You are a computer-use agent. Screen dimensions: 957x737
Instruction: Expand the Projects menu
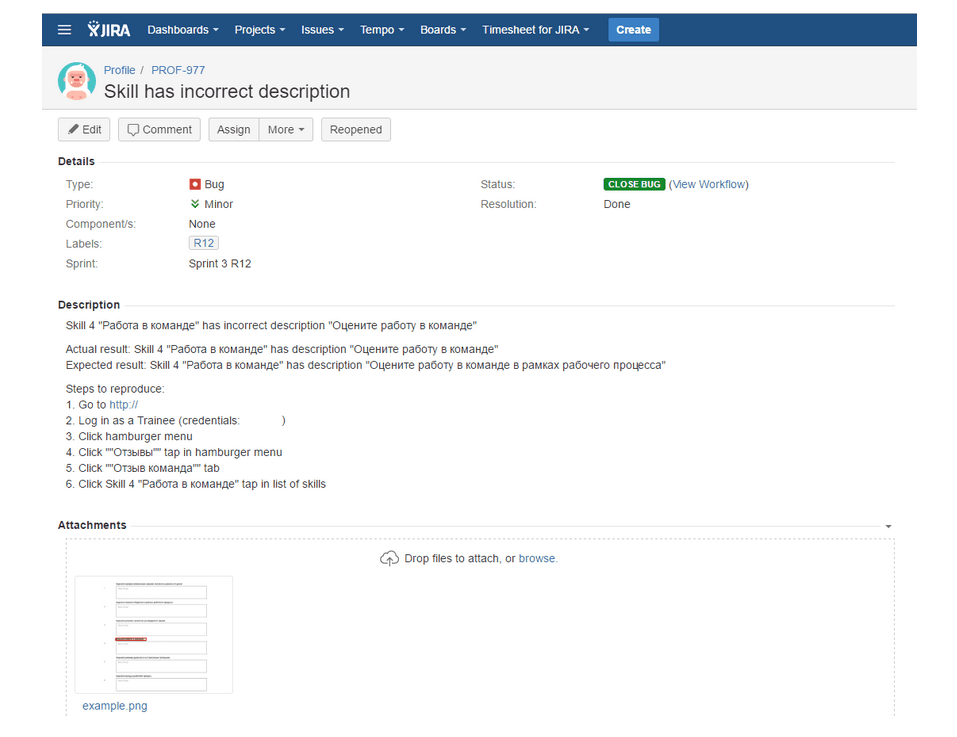[x=259, y=30]
